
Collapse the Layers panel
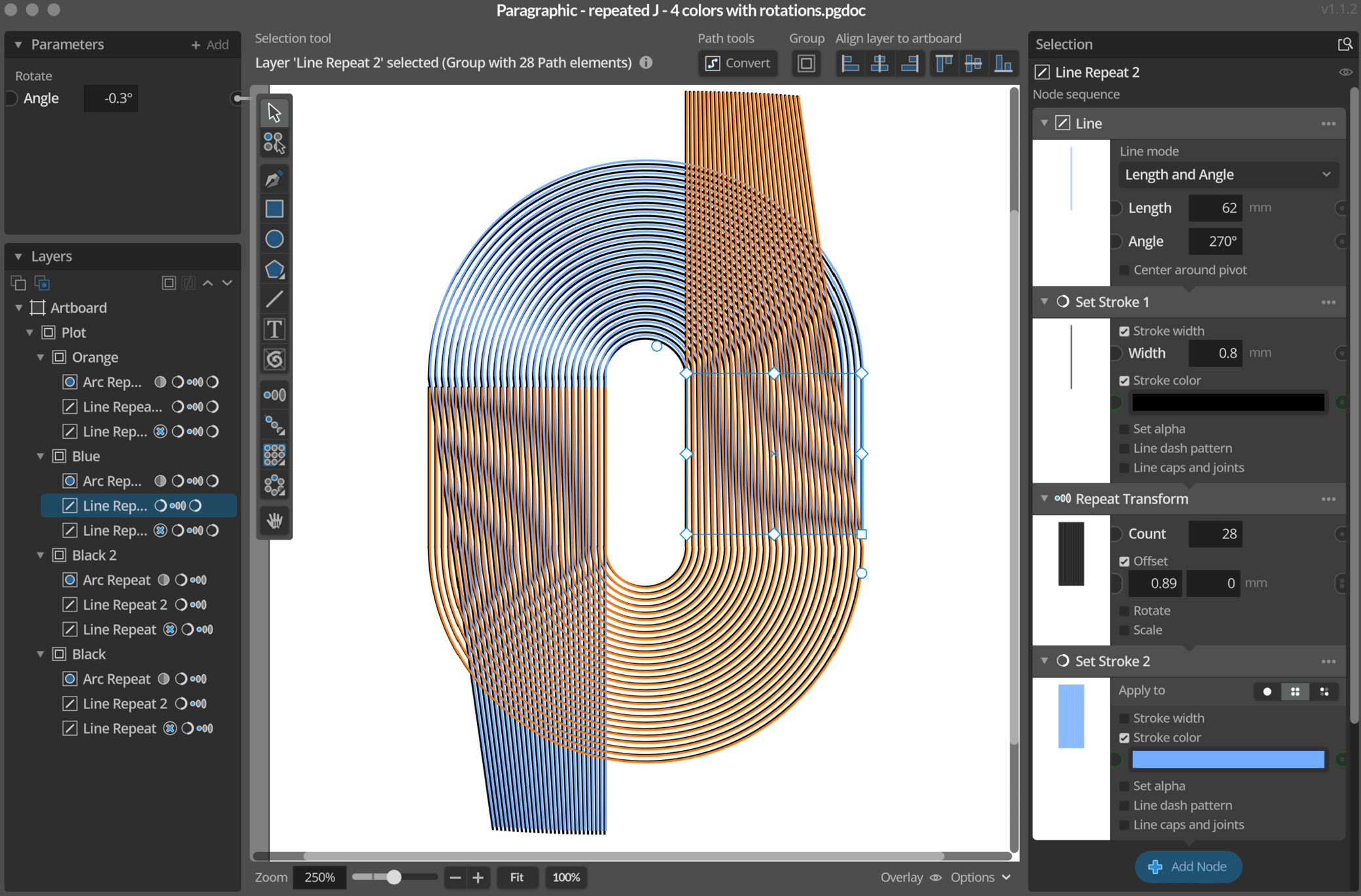pos(18,256)
